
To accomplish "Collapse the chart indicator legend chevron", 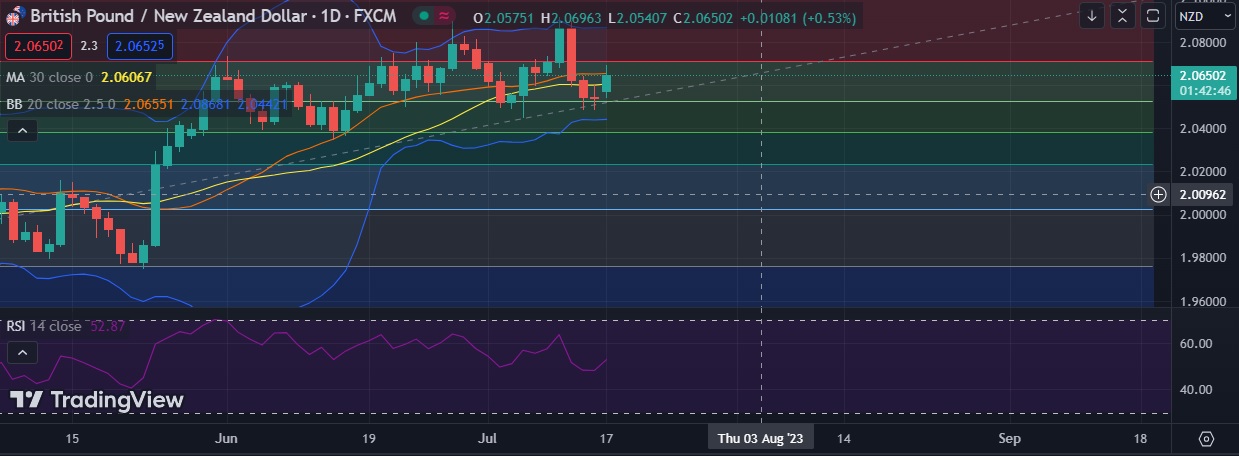I will [22, 130].
